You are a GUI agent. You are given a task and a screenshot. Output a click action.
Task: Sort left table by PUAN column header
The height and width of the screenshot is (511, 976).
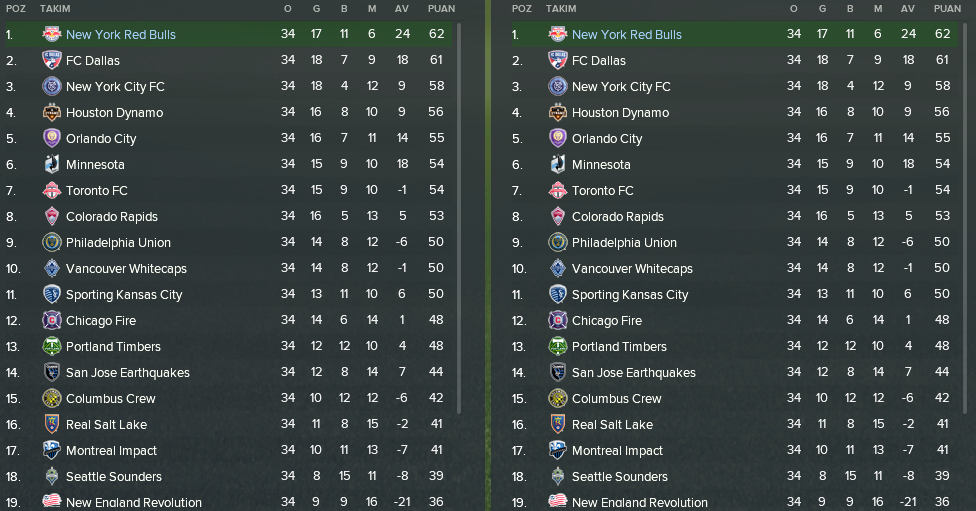(441, 9)
